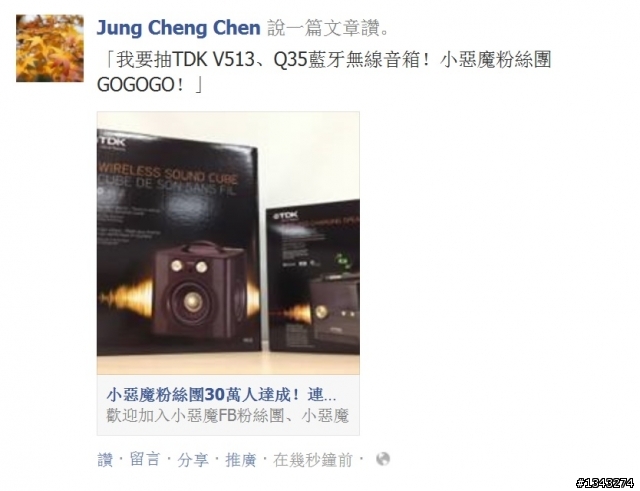Click the large Wireless Sound Cube box
Viewport: 640px width, 491px height.
point(178,241)
